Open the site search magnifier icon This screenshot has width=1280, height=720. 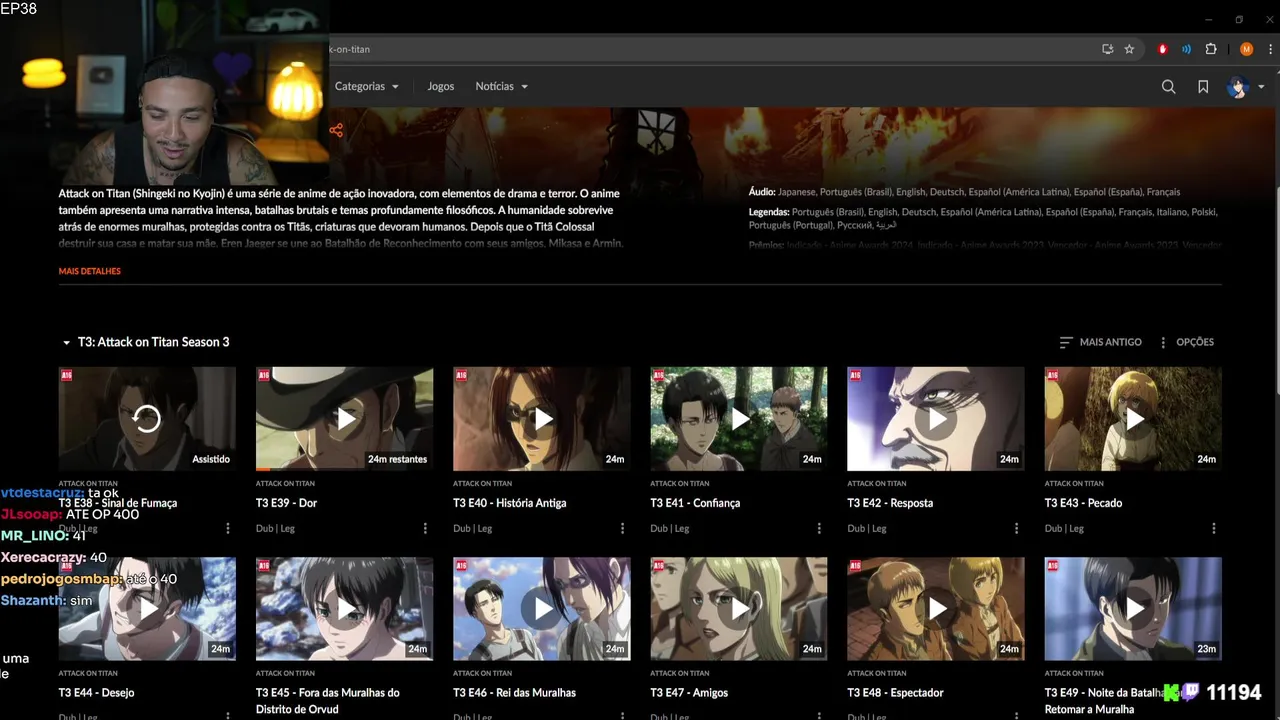coord(1168,87)
